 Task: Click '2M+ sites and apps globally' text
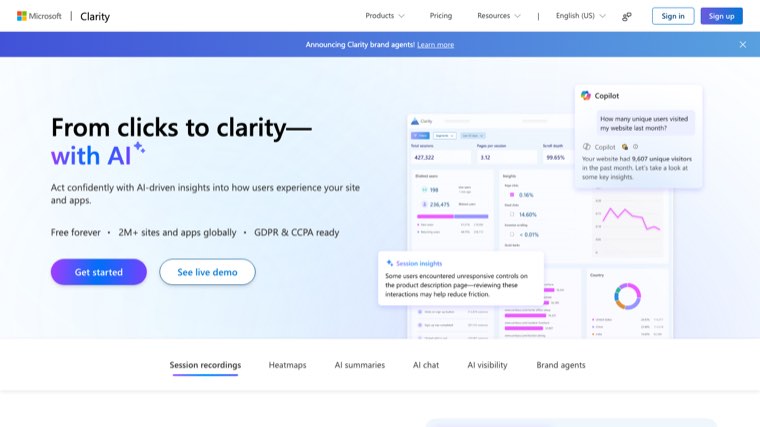177,233
